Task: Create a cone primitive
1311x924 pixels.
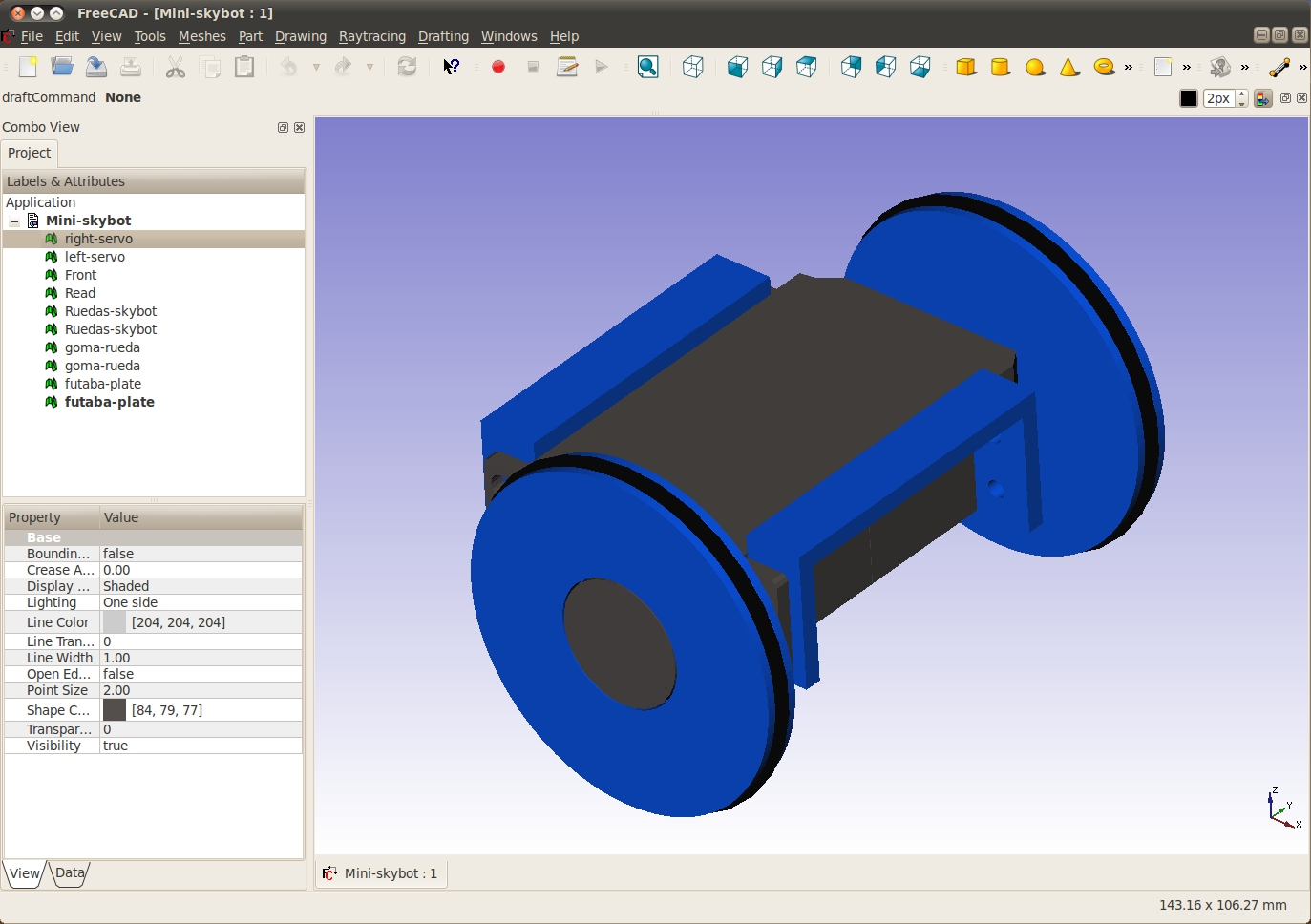Action: [1069, 67]
